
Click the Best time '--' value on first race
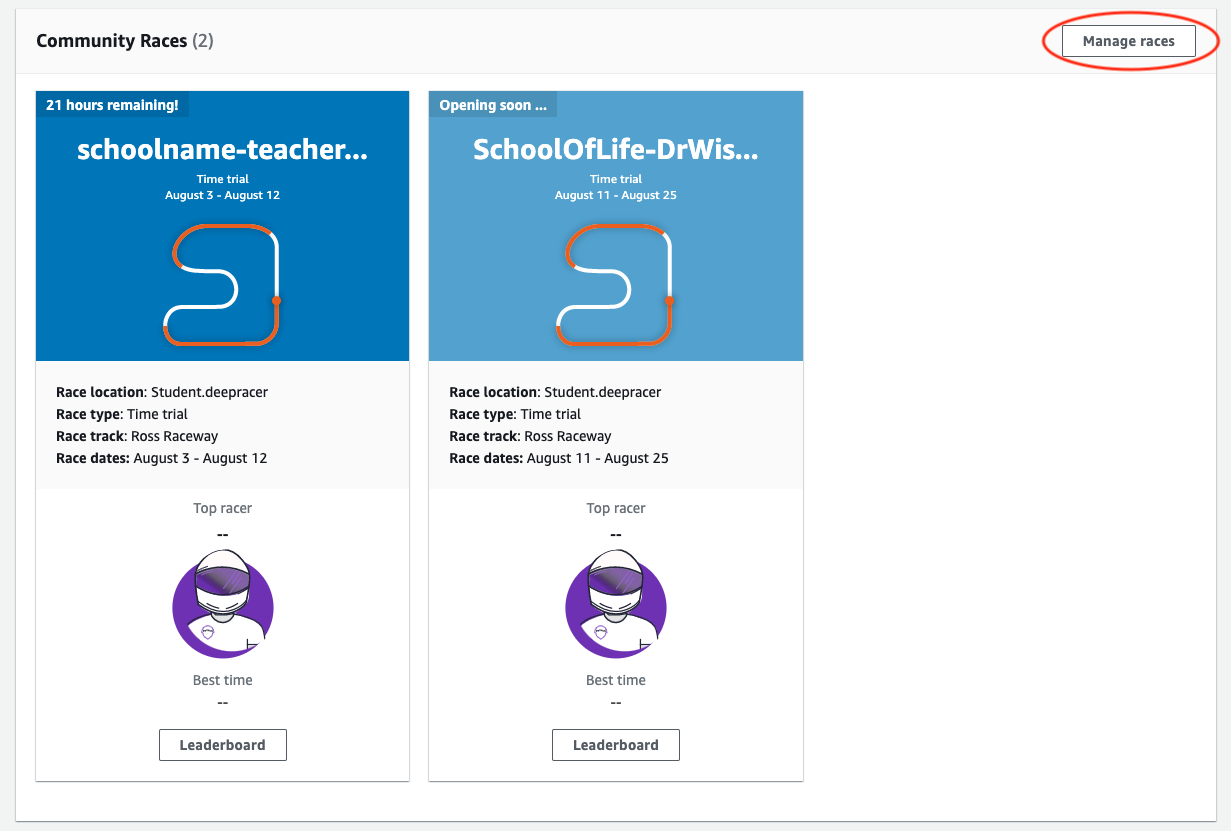pos(222,701)
